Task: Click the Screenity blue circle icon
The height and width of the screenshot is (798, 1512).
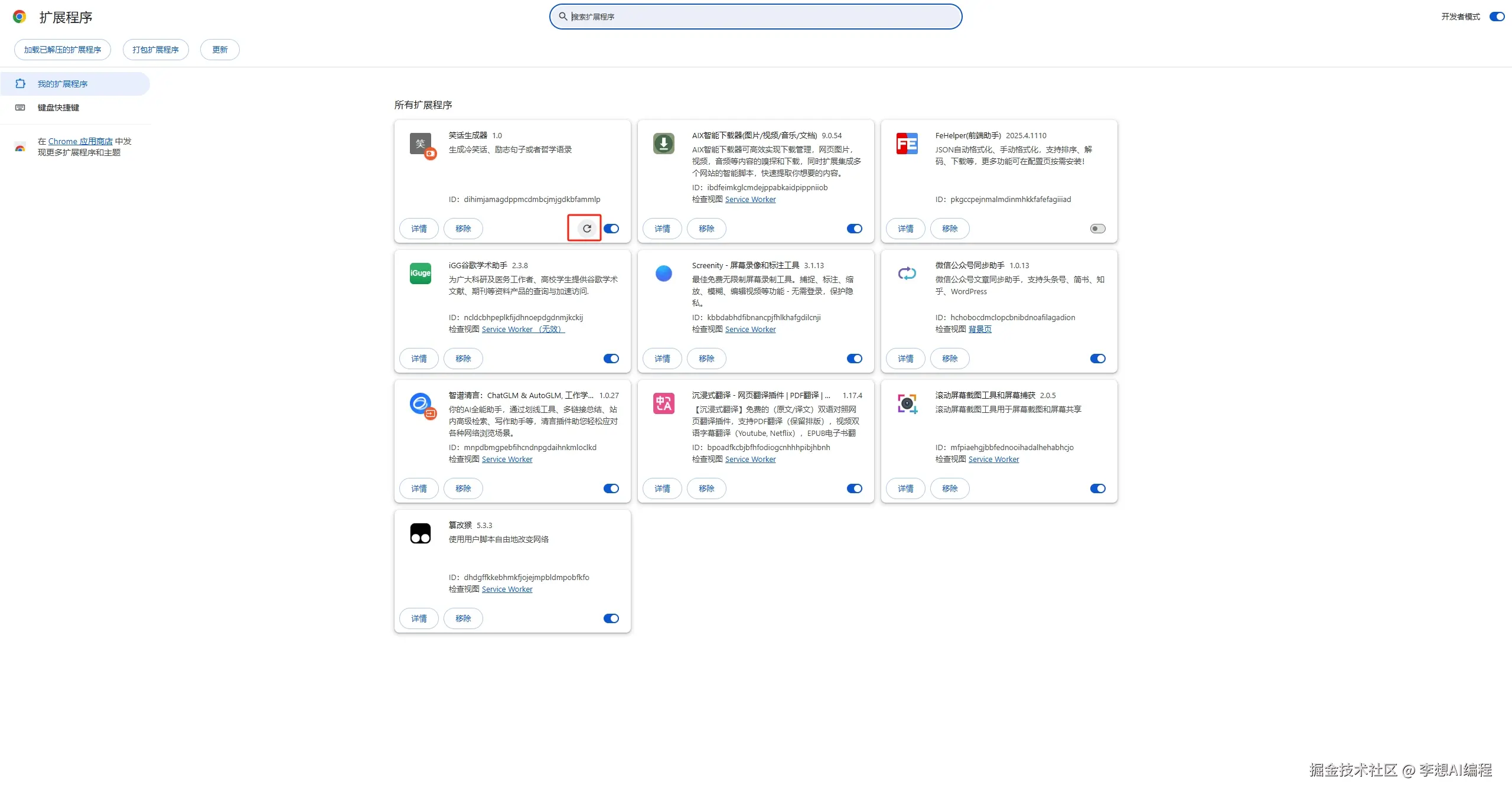Action: tap(663, 273)
